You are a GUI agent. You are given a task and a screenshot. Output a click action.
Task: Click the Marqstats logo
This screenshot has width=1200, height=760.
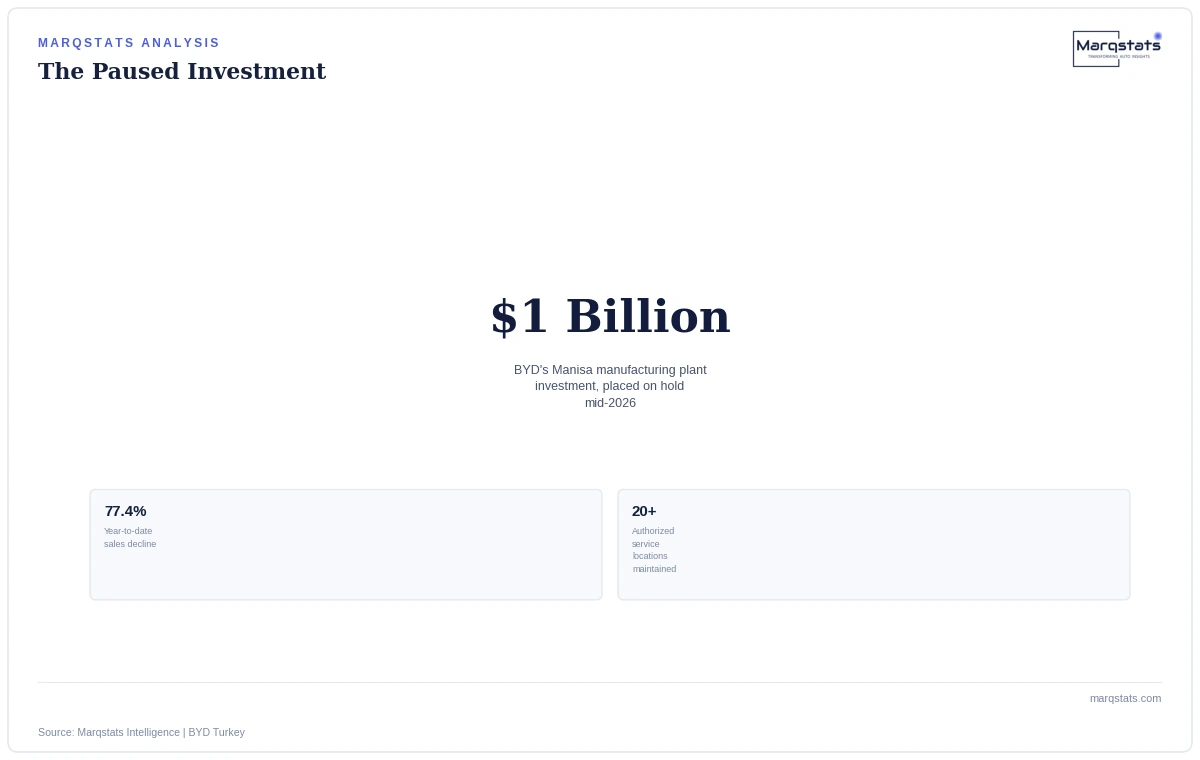pos(1117,49)
